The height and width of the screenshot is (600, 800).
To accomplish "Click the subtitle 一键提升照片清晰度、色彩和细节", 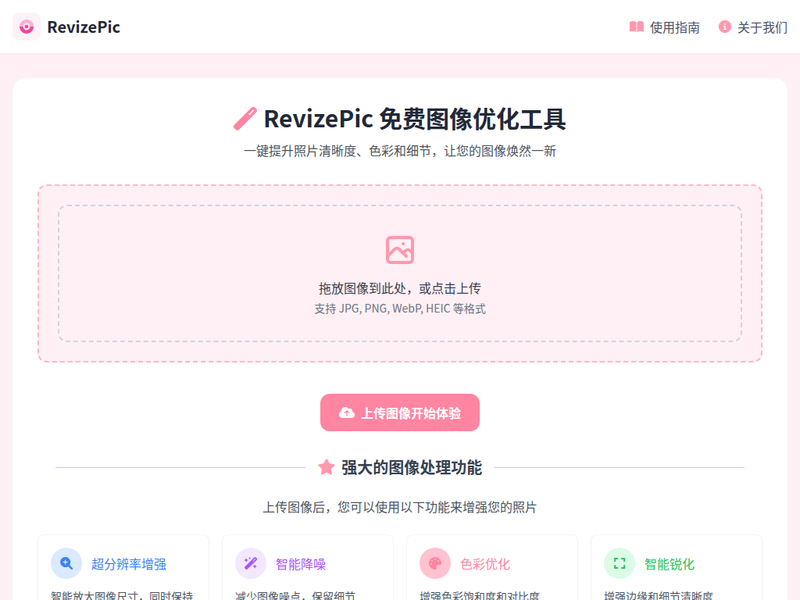I will tap(400, 151).
